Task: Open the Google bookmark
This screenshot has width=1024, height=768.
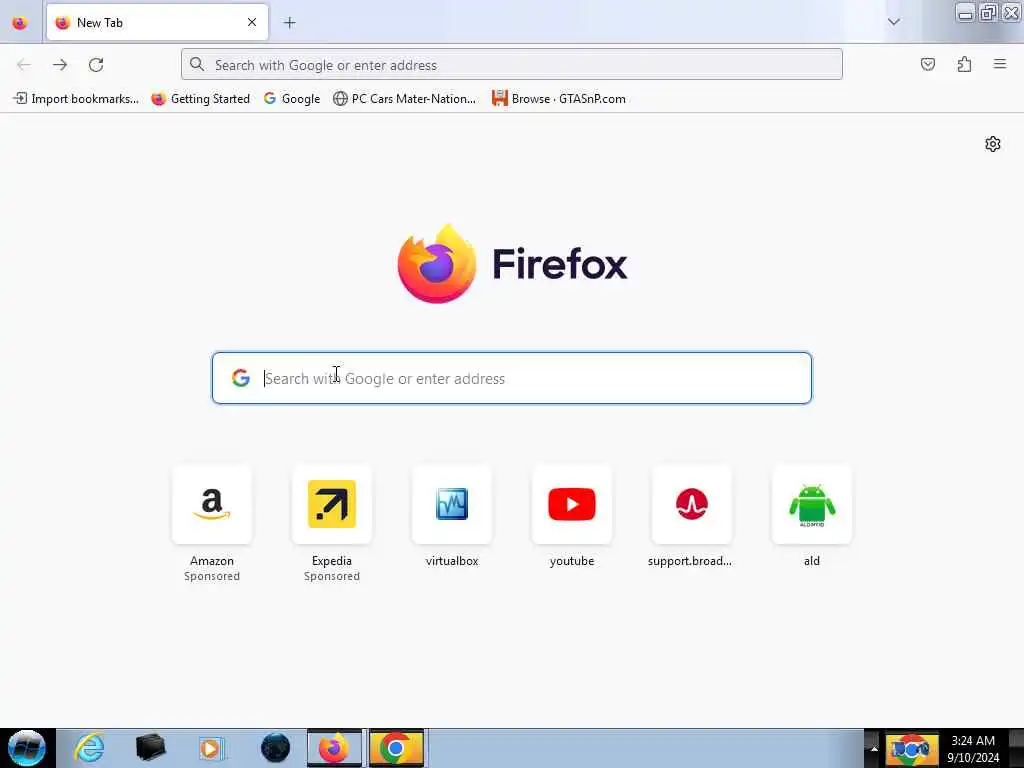Action: click(x=292, y=99)
